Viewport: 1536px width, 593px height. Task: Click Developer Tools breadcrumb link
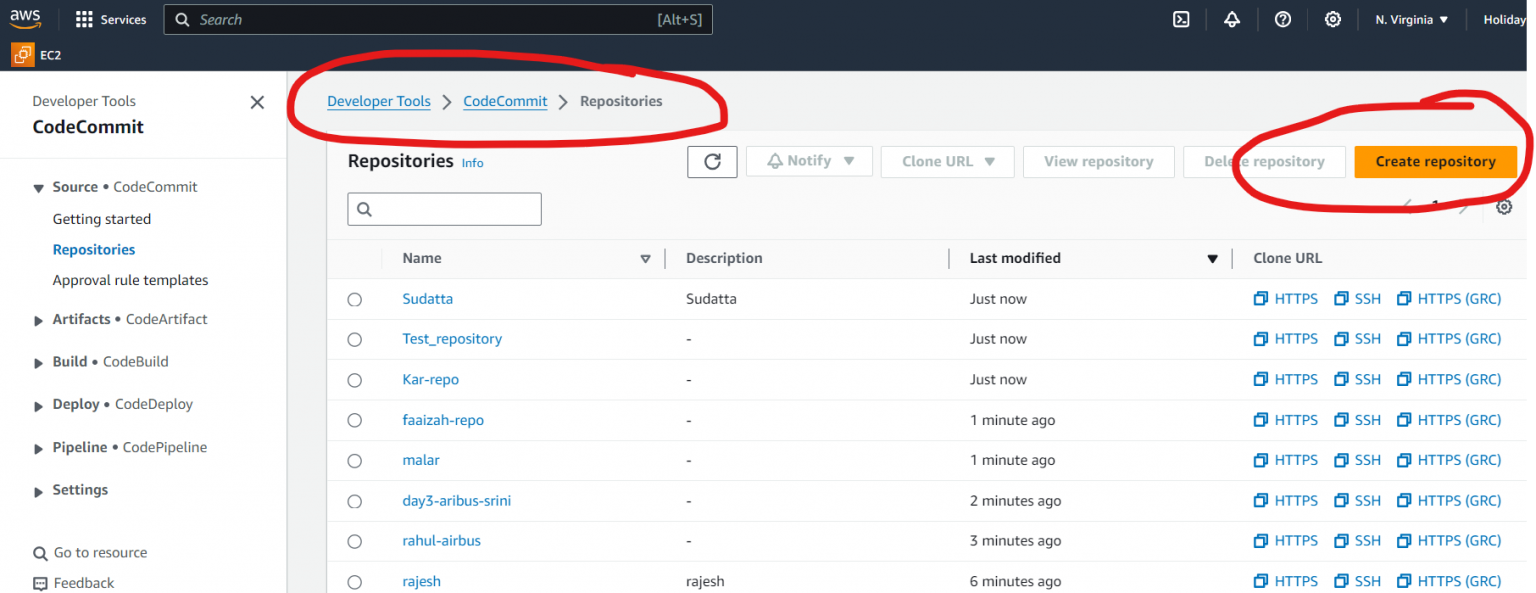click(x=379, y=101)
